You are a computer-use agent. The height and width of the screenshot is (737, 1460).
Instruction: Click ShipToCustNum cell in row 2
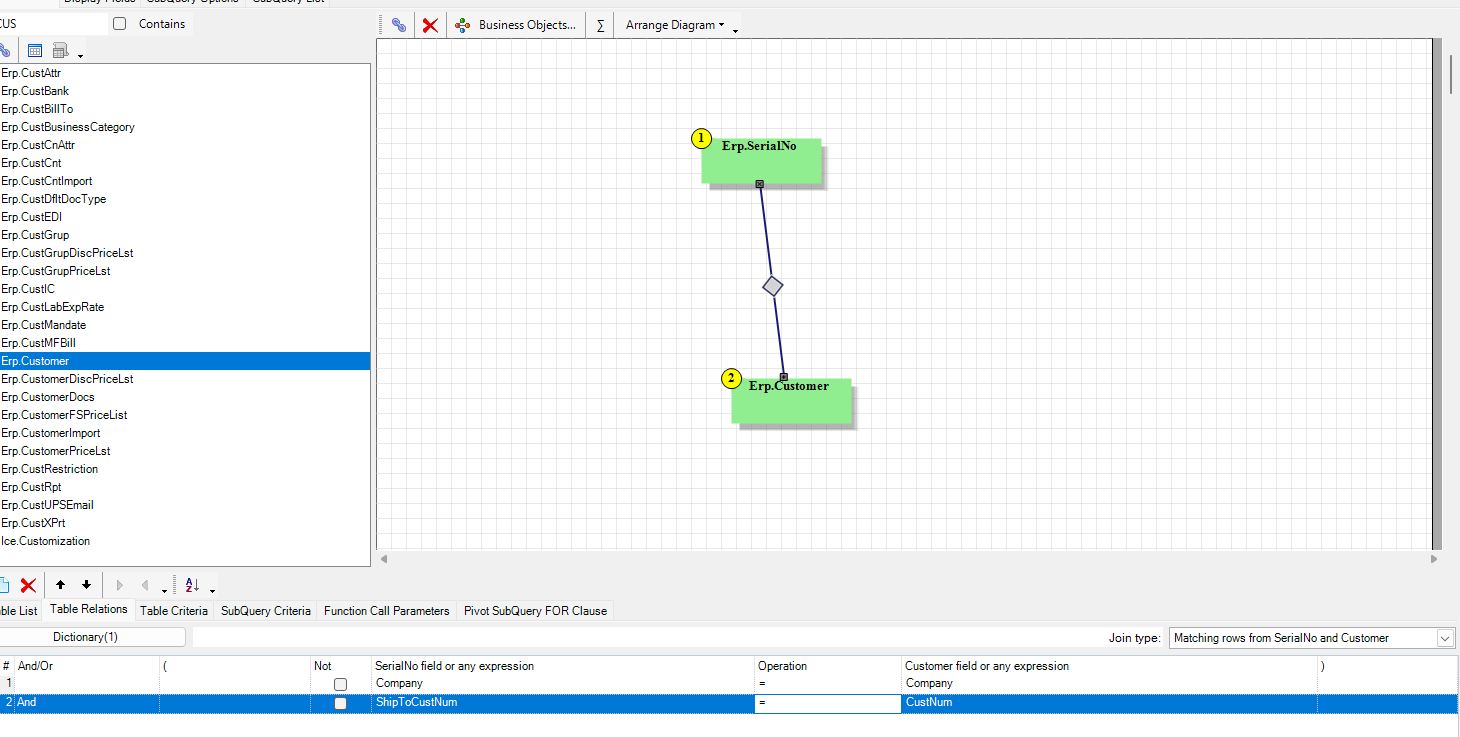point(563,703)
